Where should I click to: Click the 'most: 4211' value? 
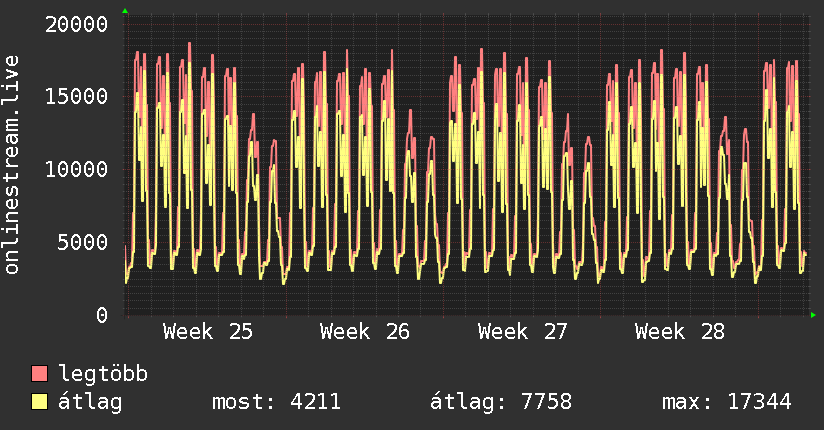276,402
